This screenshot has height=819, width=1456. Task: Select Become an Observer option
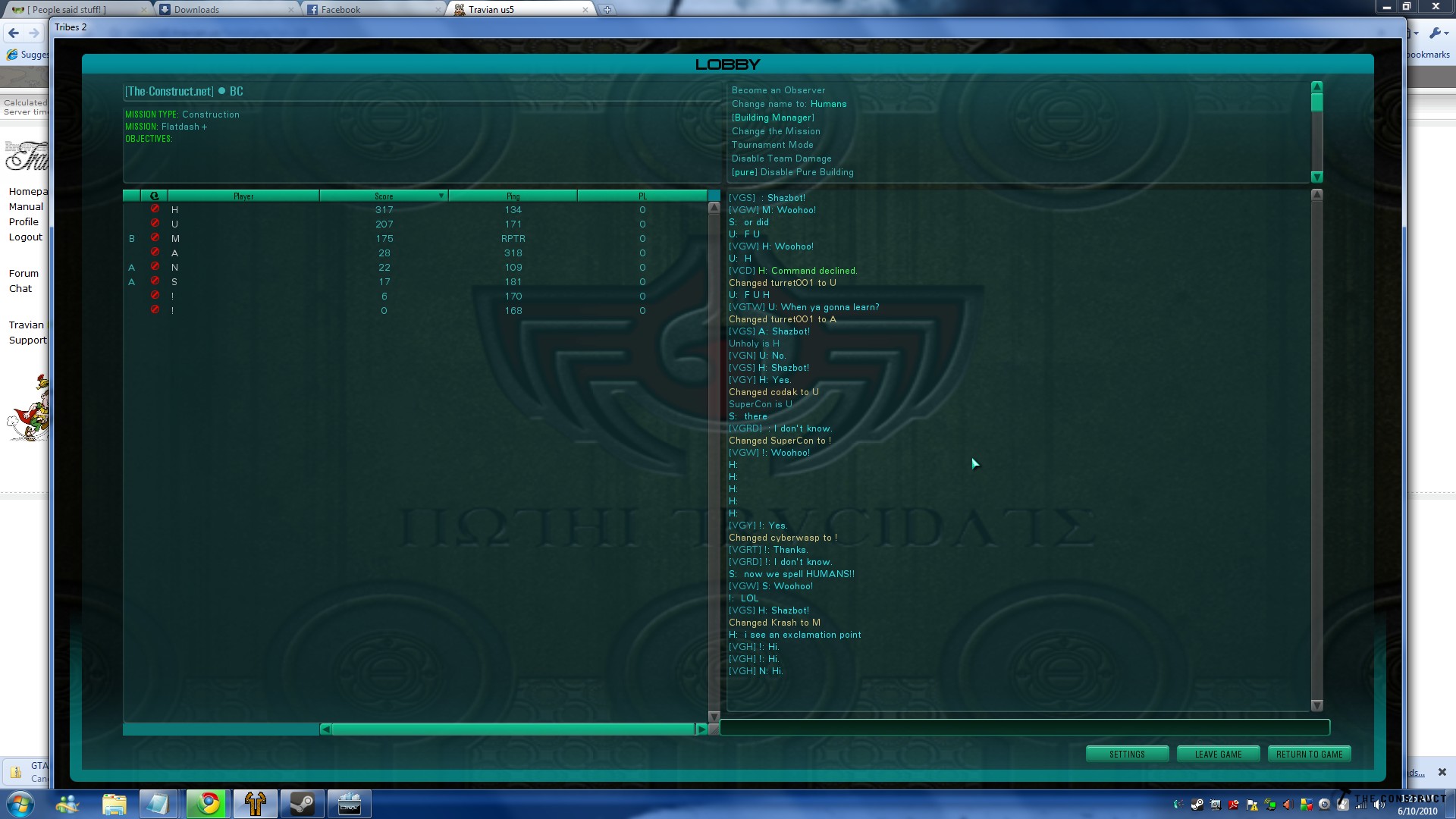pos(778,90)
